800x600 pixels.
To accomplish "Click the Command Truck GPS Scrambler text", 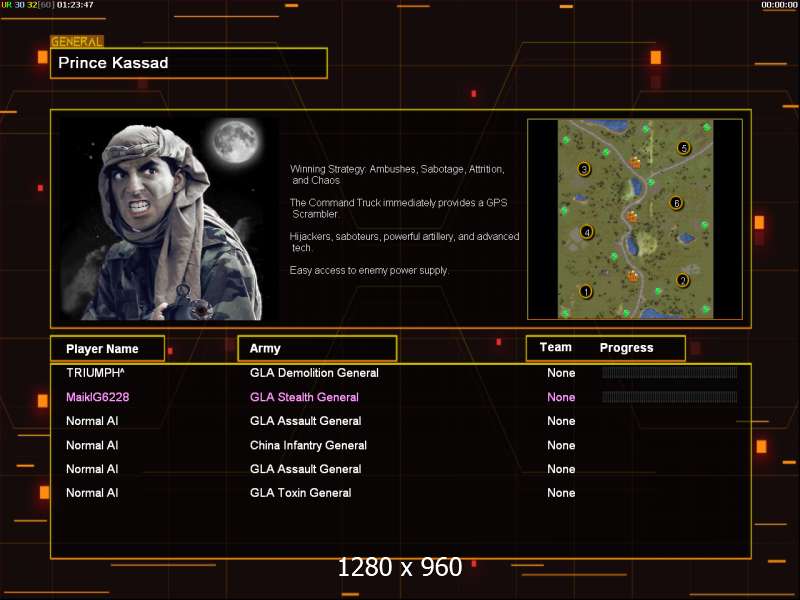I will (398, 208).
